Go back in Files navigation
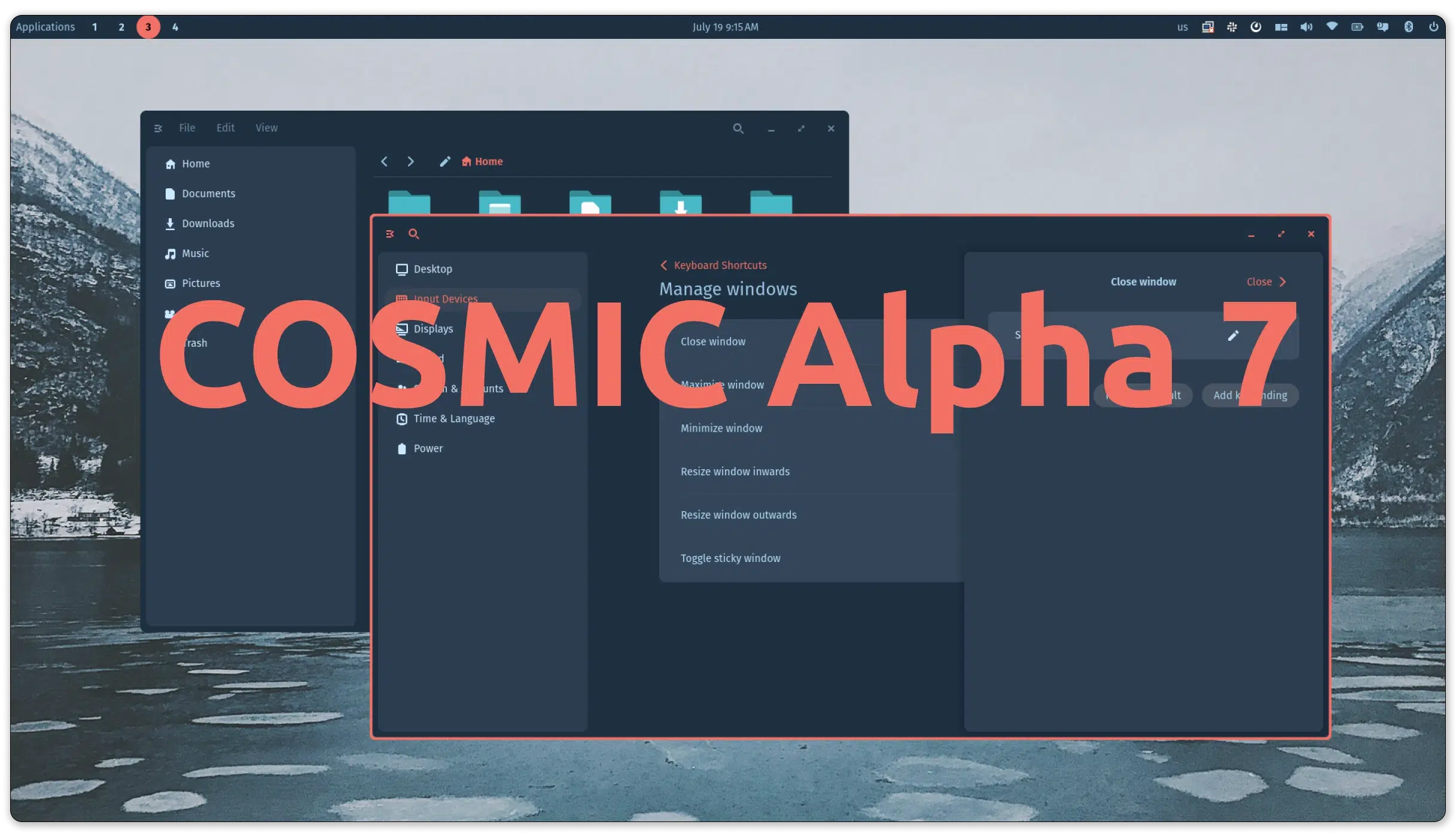This screenshot has width=1456, height=837. (384, 161)
